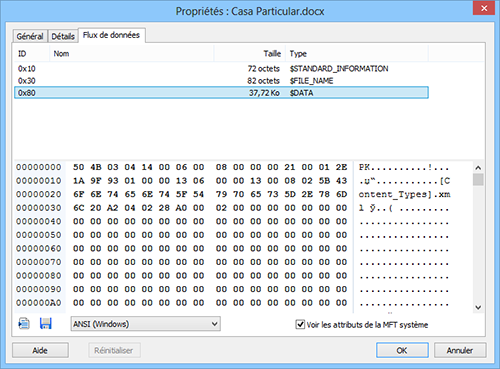
Task: Click hex viewer scroll up arrow
Action: (478, 168)
